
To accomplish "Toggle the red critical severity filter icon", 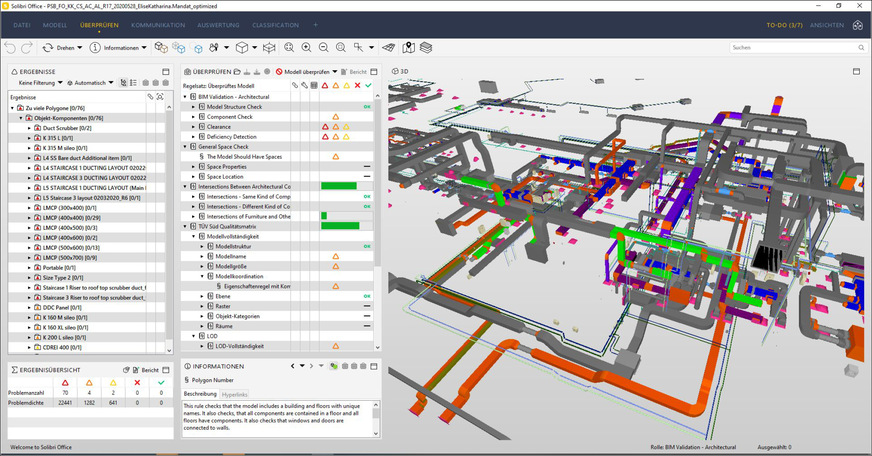I will click(x=325, y=86).
